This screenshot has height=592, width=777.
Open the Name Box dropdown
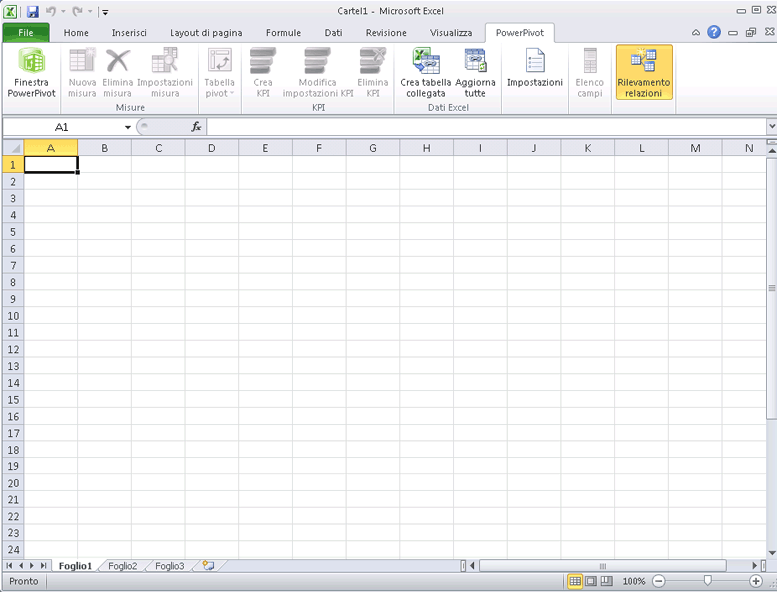click(127, 127)
